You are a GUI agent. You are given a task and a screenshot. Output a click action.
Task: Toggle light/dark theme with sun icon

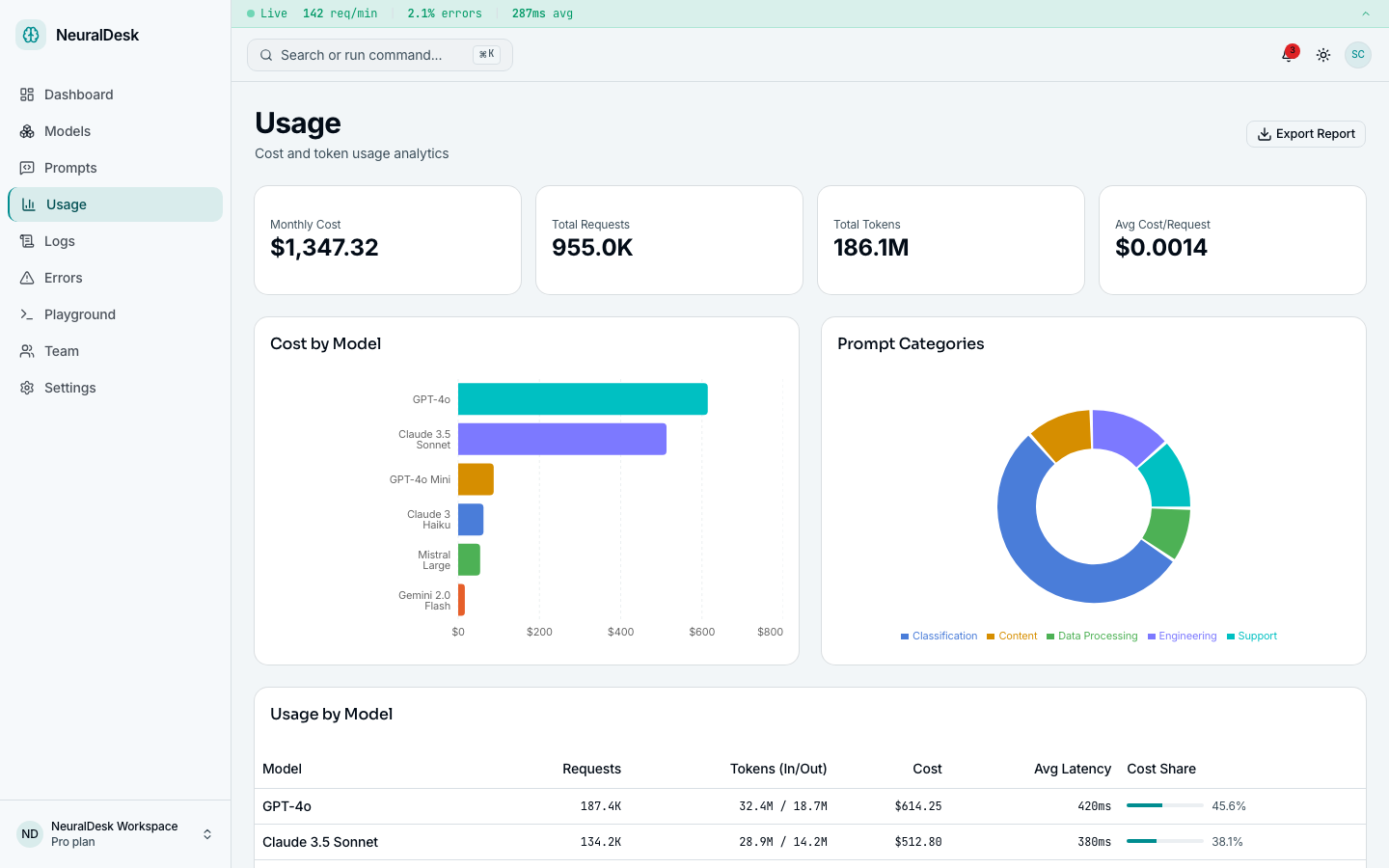coord(1322,55)
